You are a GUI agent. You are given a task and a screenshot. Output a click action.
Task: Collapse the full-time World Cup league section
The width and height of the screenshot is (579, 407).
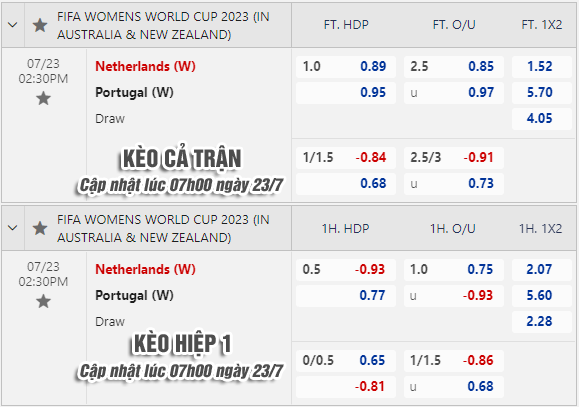[x=13, y=25]
